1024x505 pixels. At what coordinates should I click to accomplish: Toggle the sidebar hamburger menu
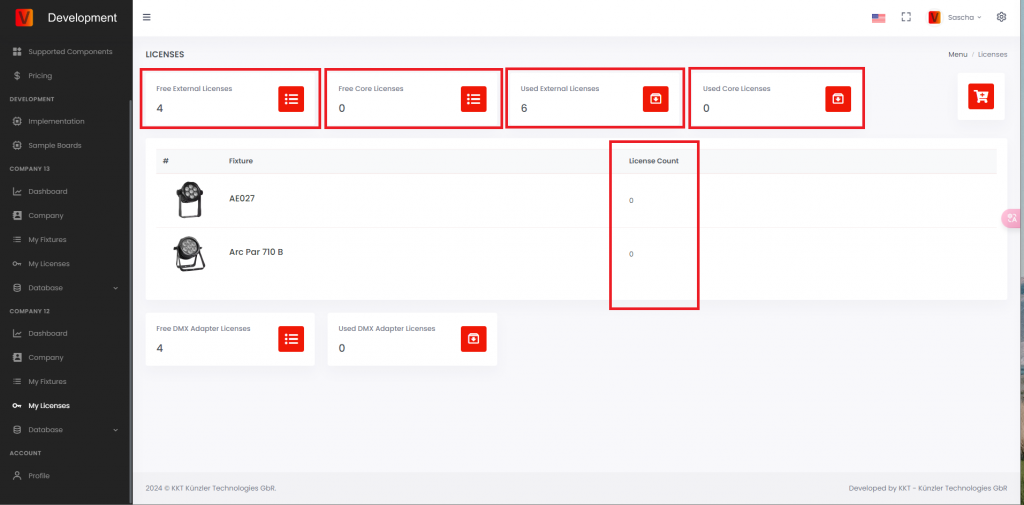point(147,17)
